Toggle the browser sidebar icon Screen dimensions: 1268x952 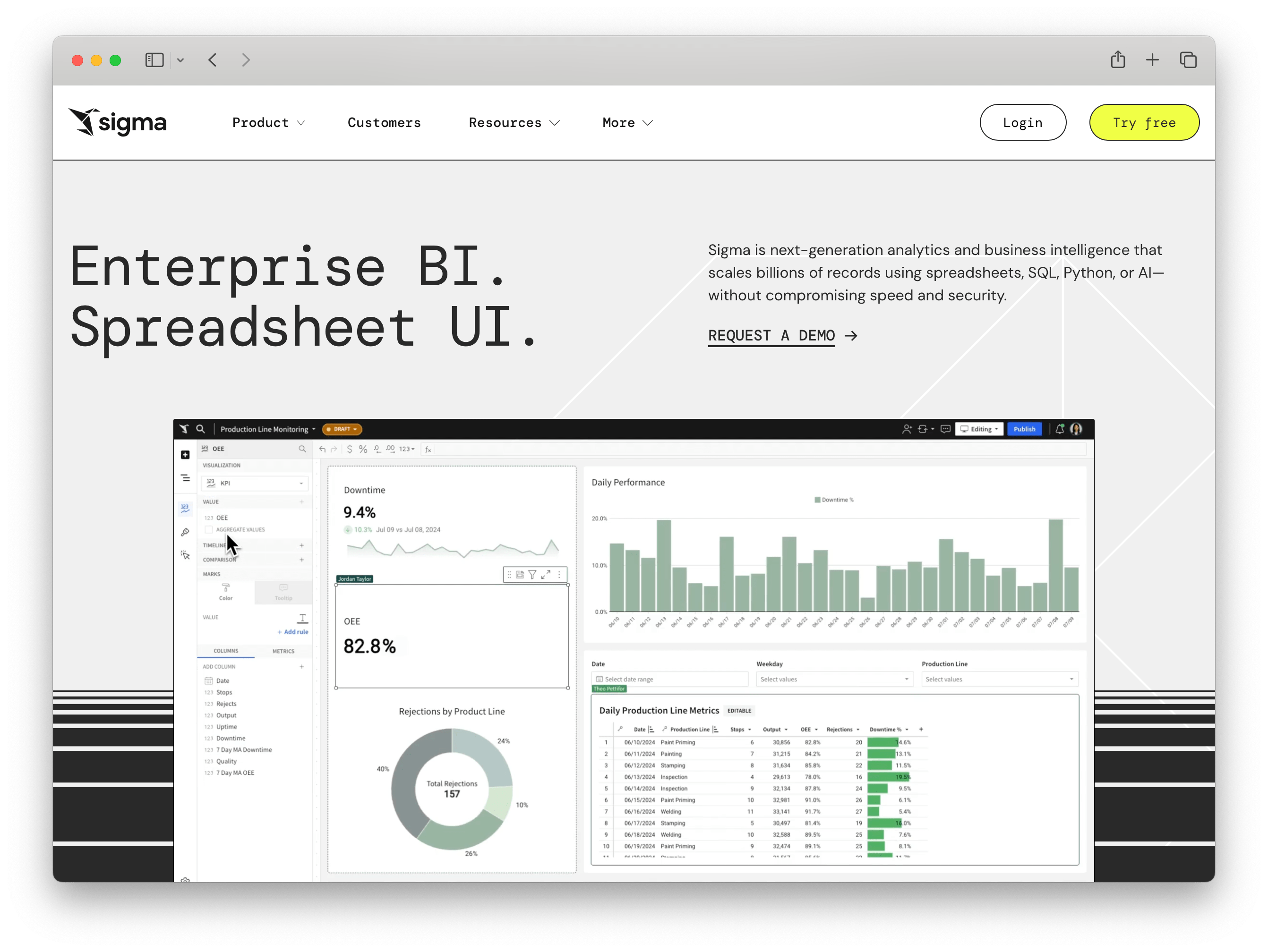[x=154, y=60]
